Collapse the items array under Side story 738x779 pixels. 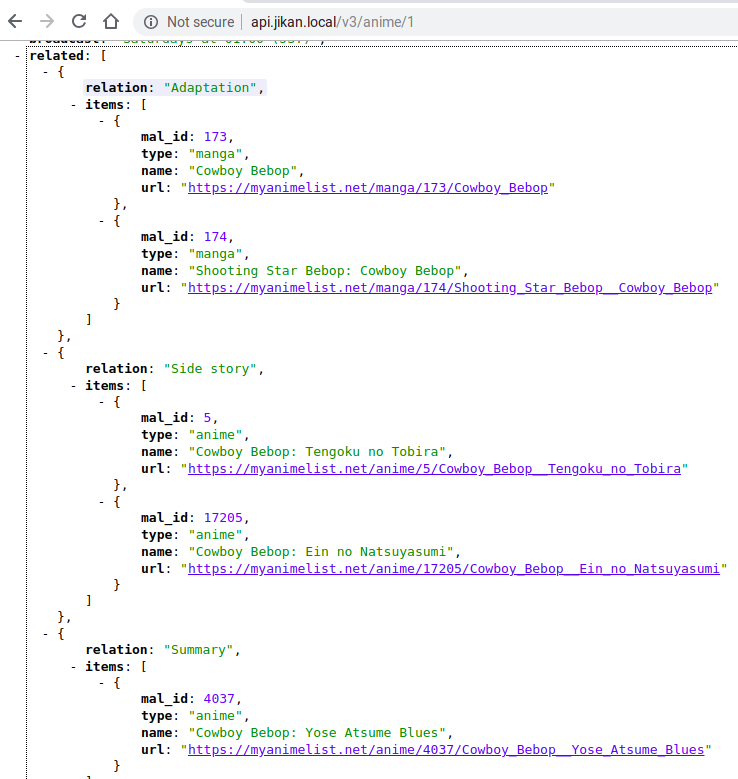(74, 386)
